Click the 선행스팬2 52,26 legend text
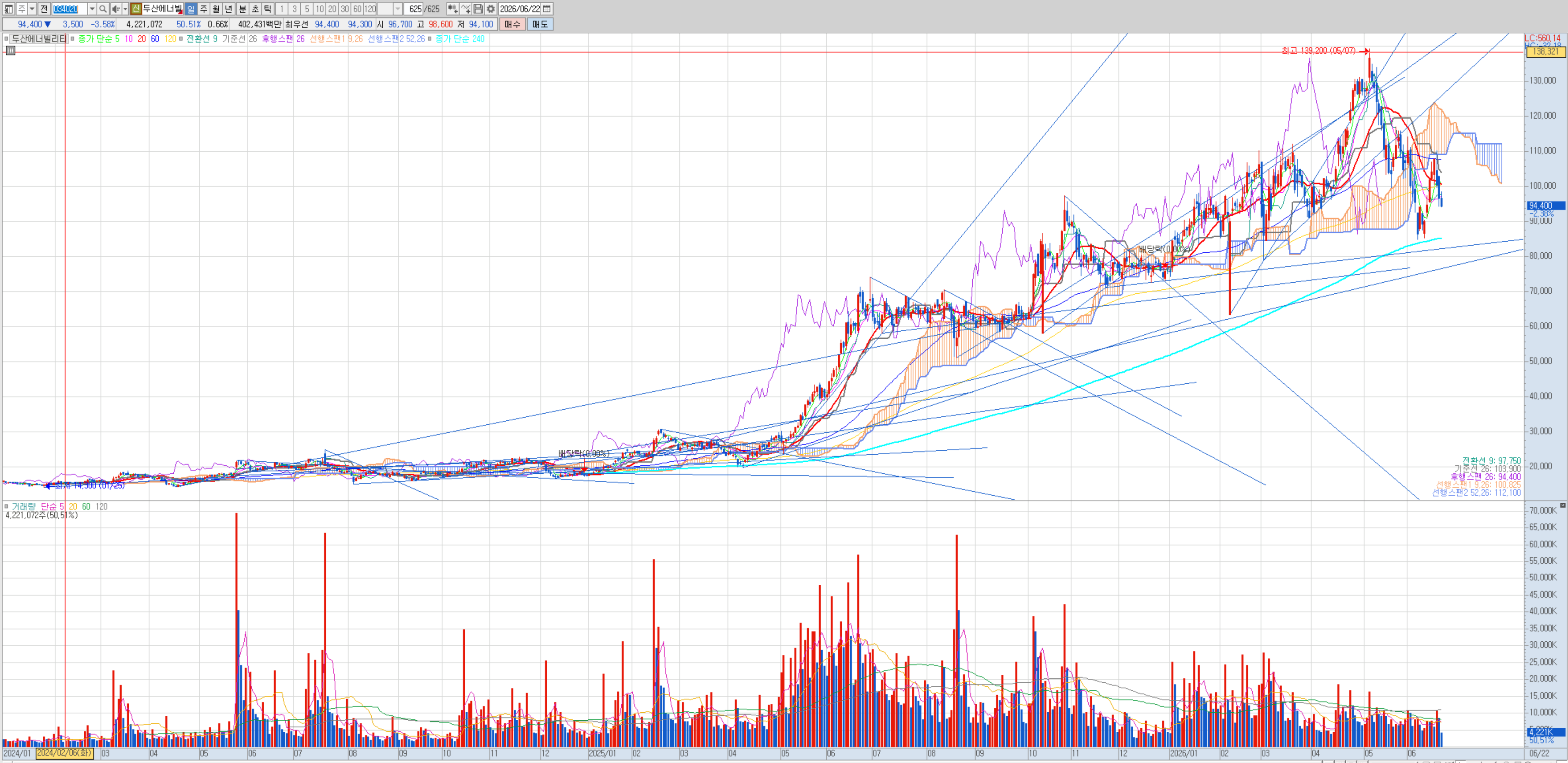Viewport: 1568px width, 763px height. coord(396,39)
